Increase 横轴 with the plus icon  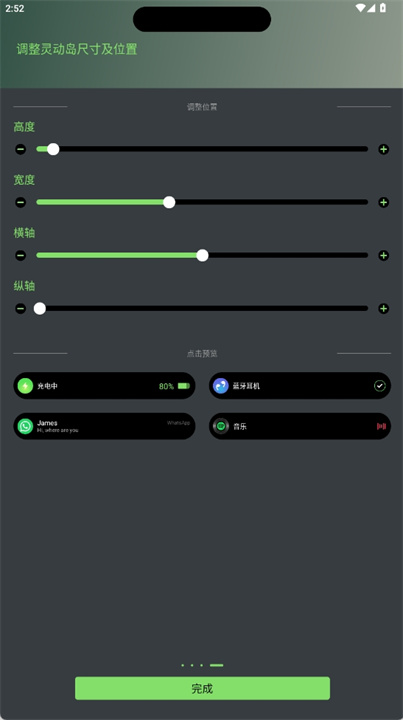[384, 255]
